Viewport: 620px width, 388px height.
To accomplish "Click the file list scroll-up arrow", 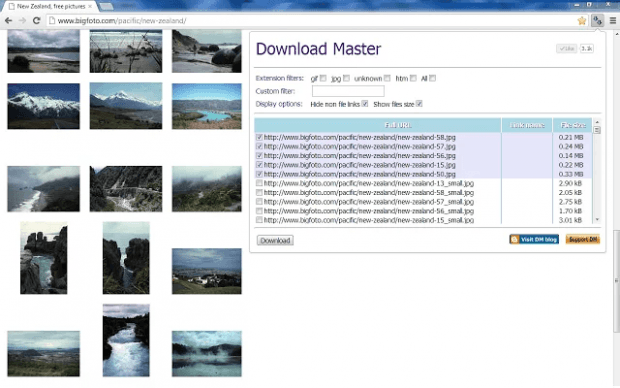I will 597,122.
